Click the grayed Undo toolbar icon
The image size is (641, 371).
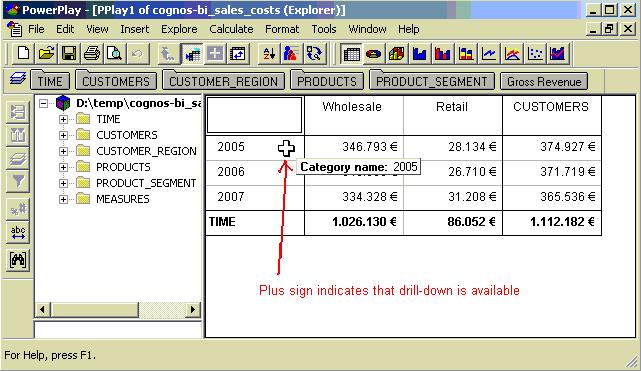tap(137, 54)
